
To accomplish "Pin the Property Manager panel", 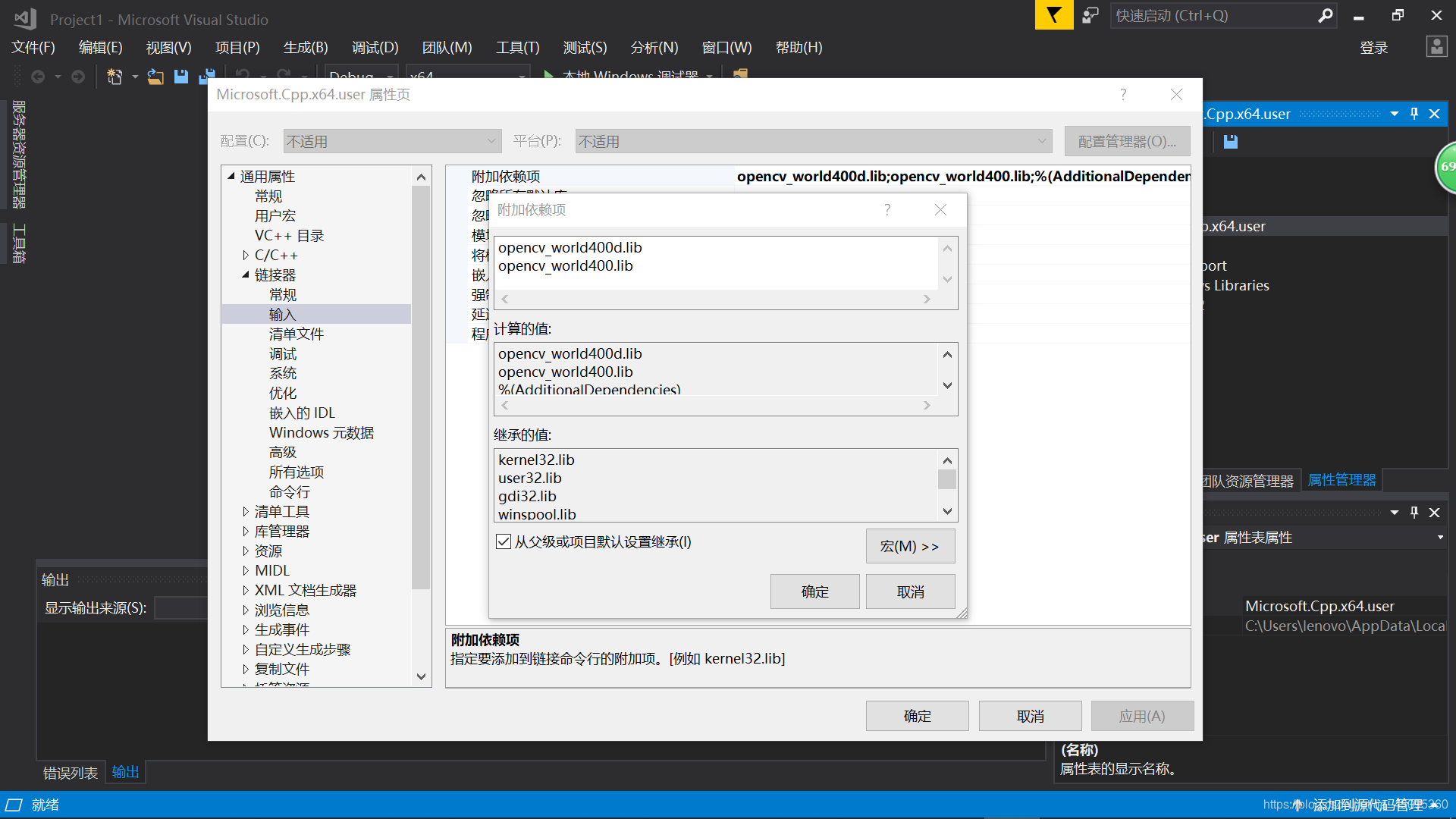I will click(x=1414, y=114).
